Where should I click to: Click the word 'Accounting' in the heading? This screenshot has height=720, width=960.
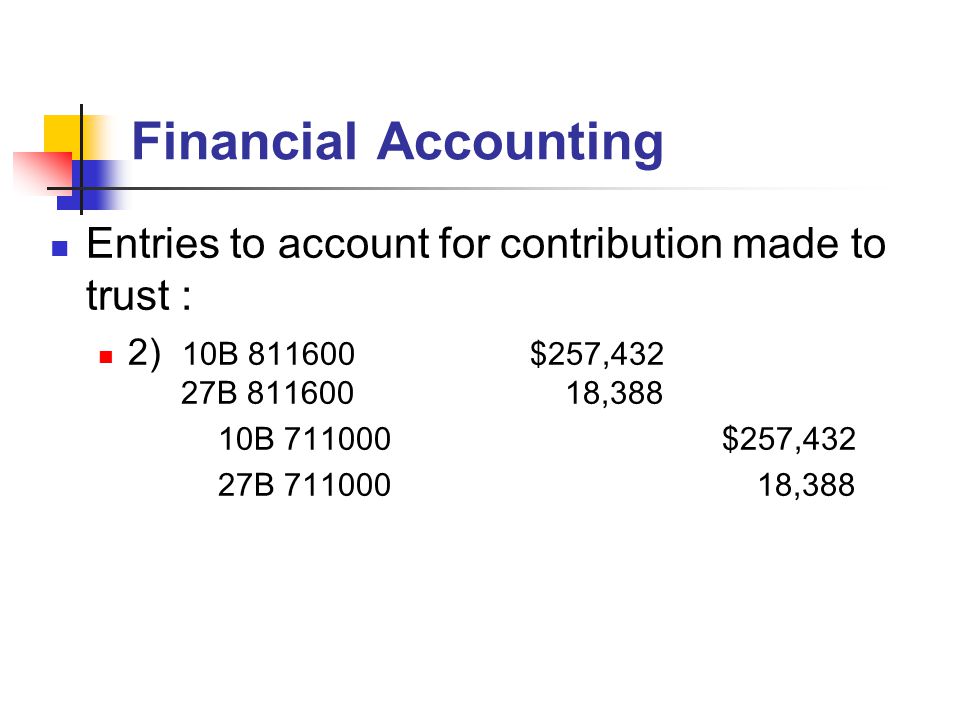(x=520, y=143)
